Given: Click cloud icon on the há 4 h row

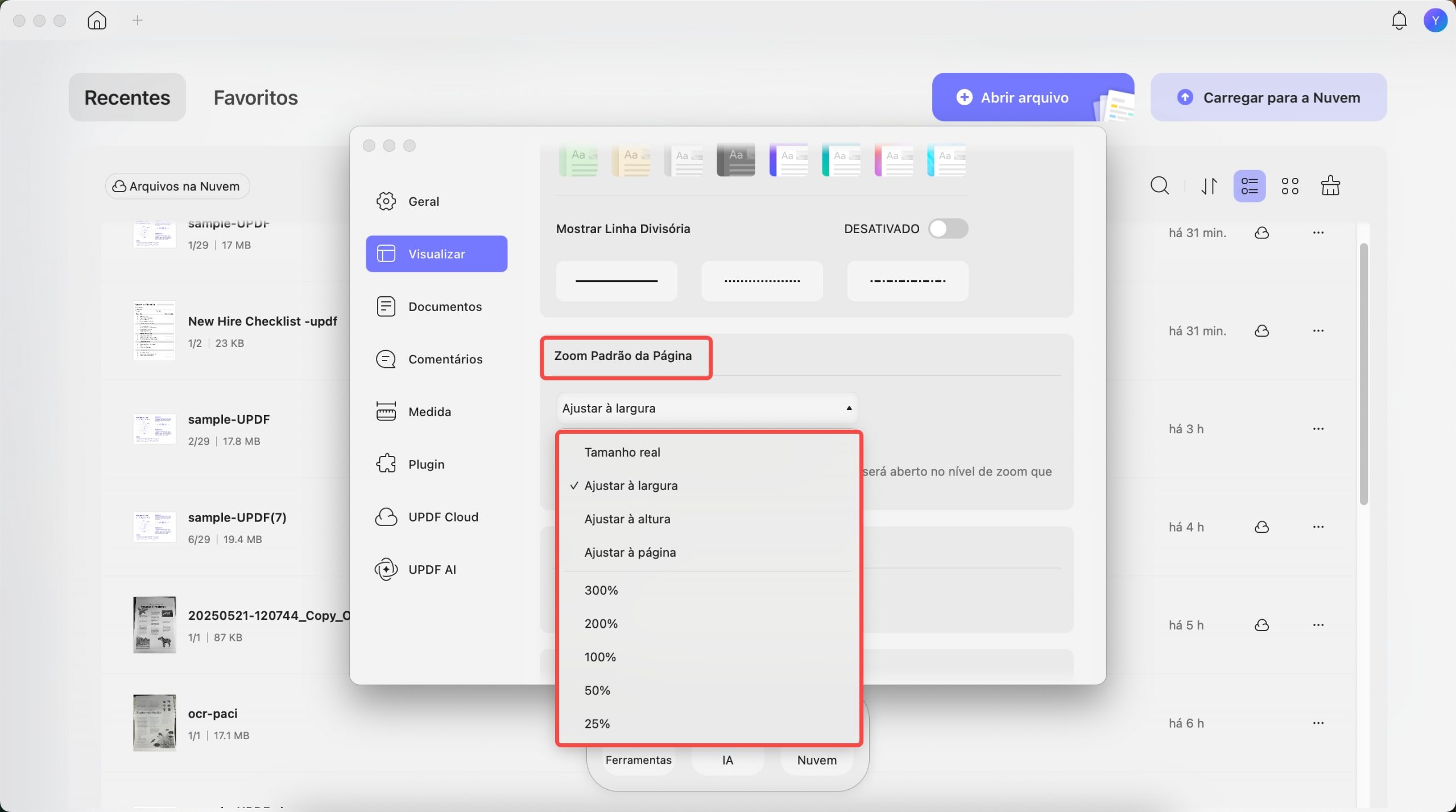Looking at the screenshot, I should [x=1261, y=527].
